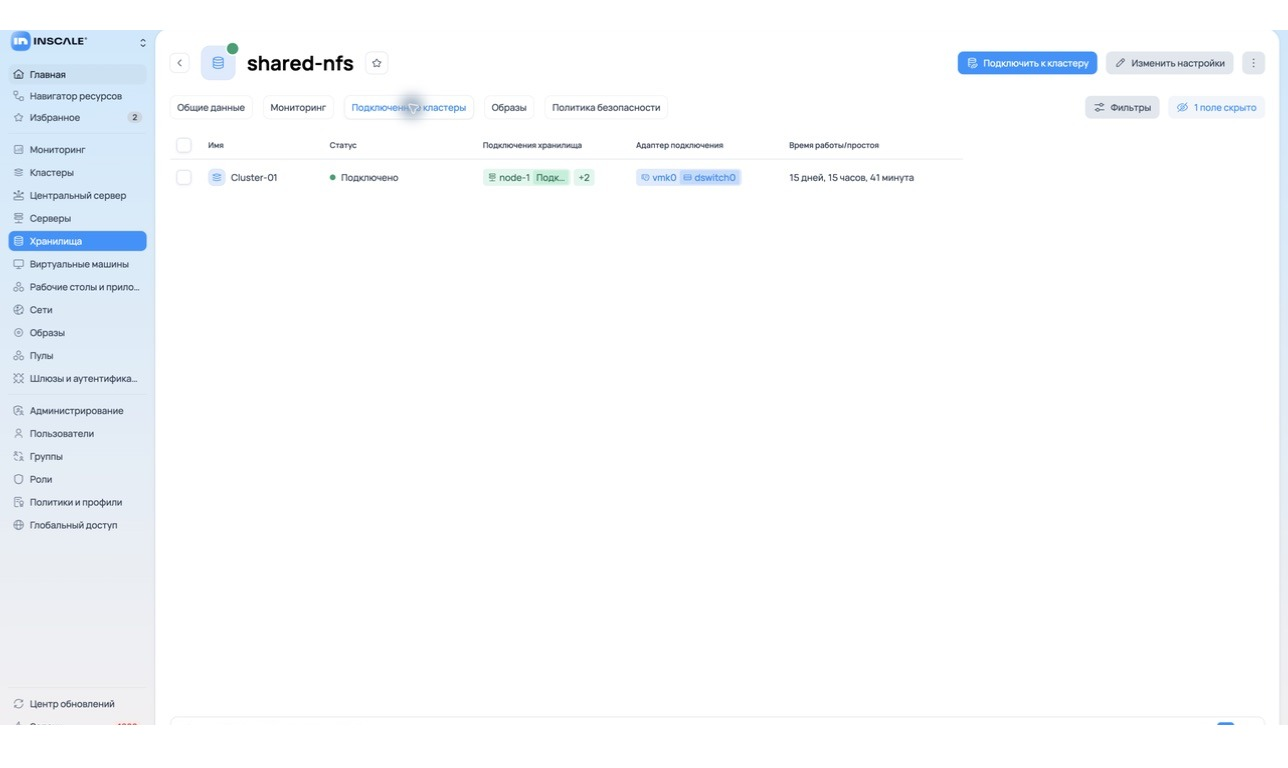This screenshot has height=768, width=1288.
Task: Open Роли section
Action: click(x=78, y=479)
